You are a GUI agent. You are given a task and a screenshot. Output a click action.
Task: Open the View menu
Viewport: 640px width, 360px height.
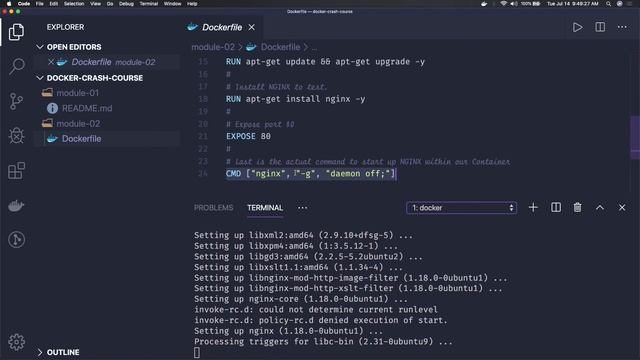coord(96,4)
